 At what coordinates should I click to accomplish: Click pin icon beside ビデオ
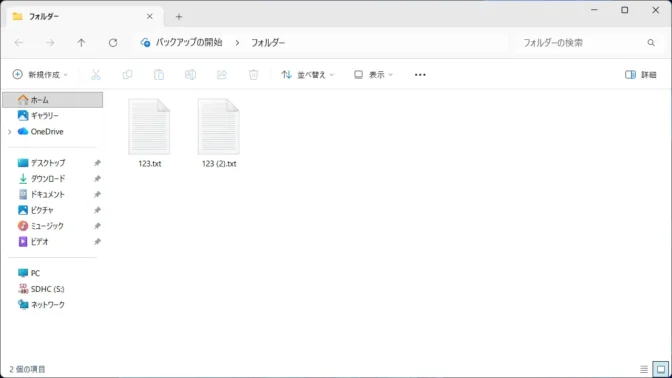pos(97,242)
